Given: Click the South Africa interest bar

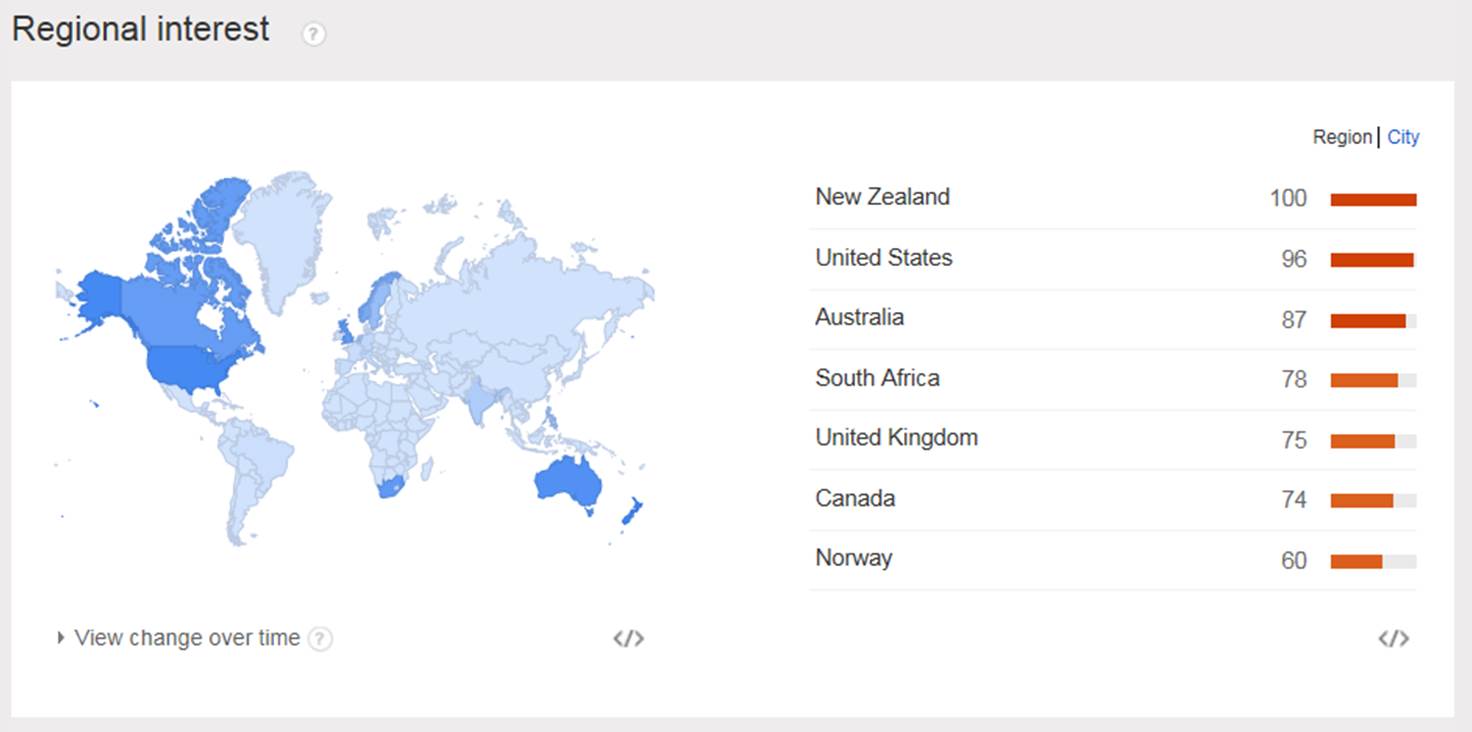Looking at the screenshot, I should click(1364, 380).
